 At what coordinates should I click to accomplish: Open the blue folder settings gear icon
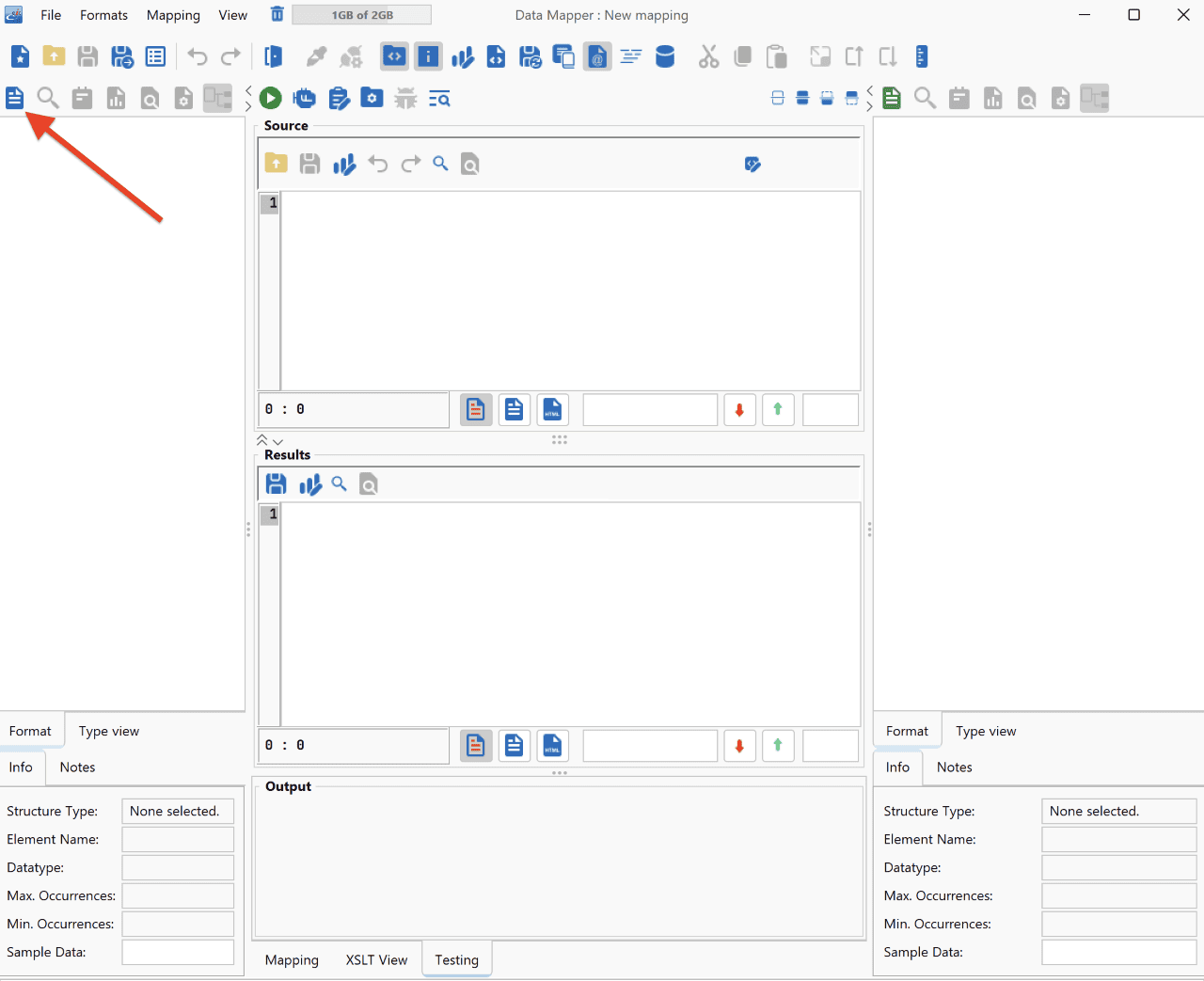point(372,98)
